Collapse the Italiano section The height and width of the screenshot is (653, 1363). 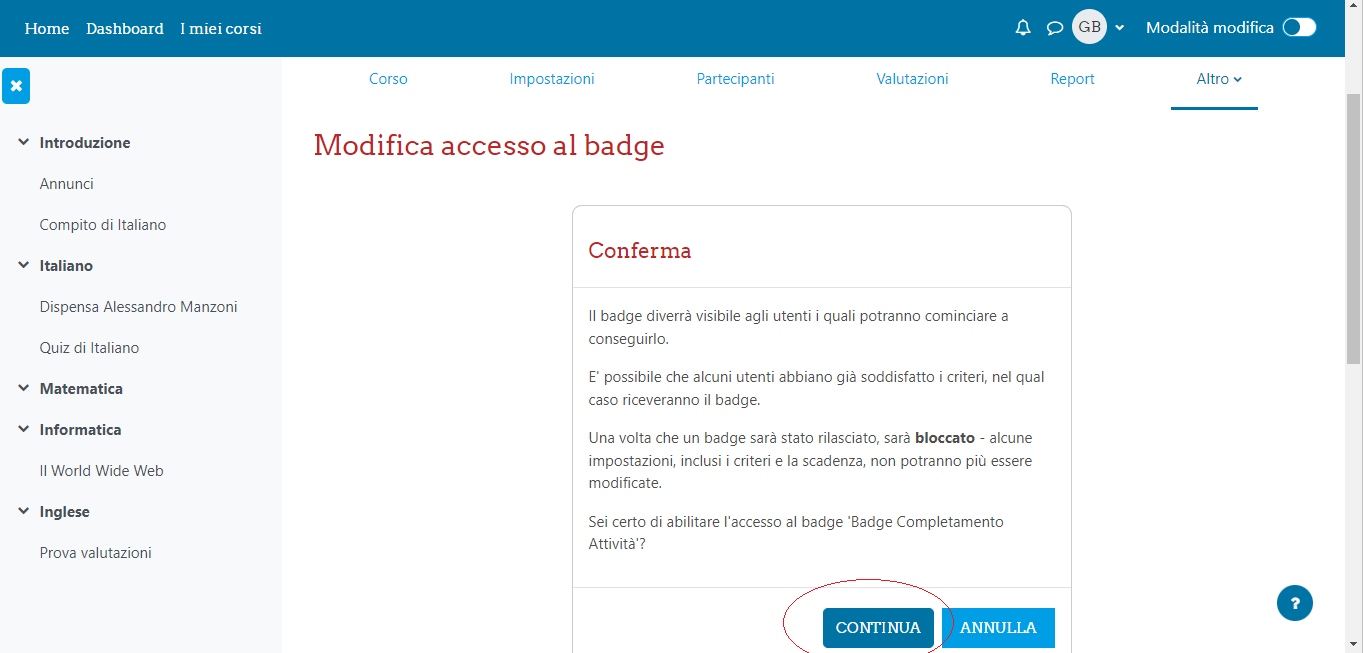click(23, 266)
